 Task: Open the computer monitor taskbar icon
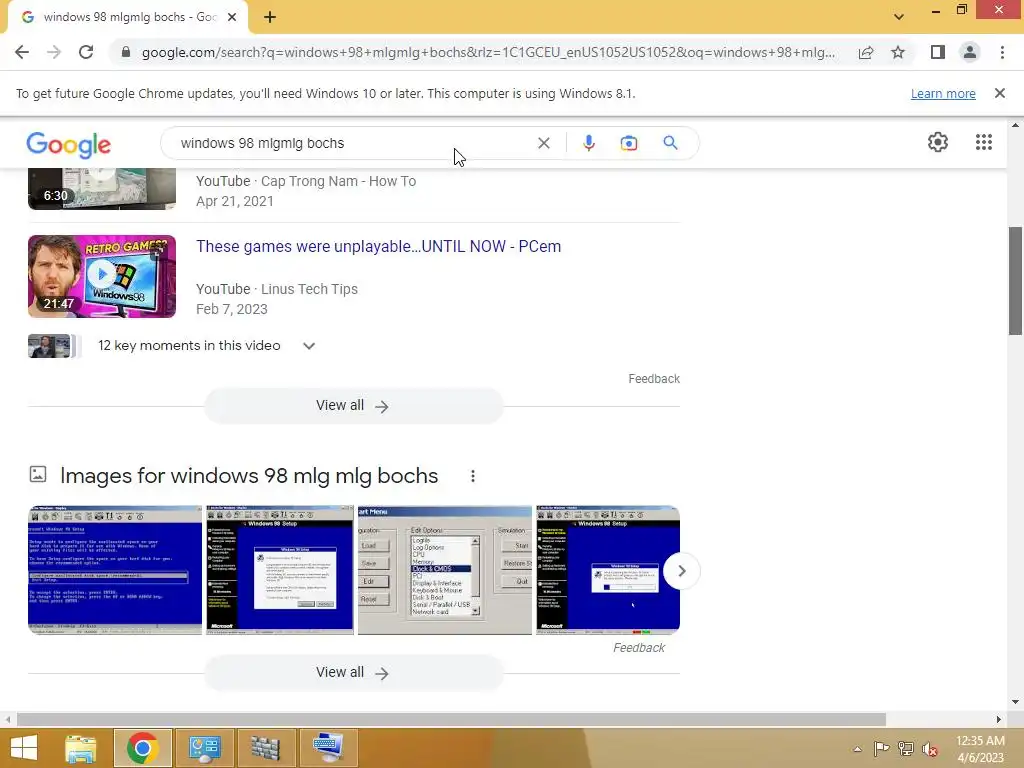tap(328, 748)
